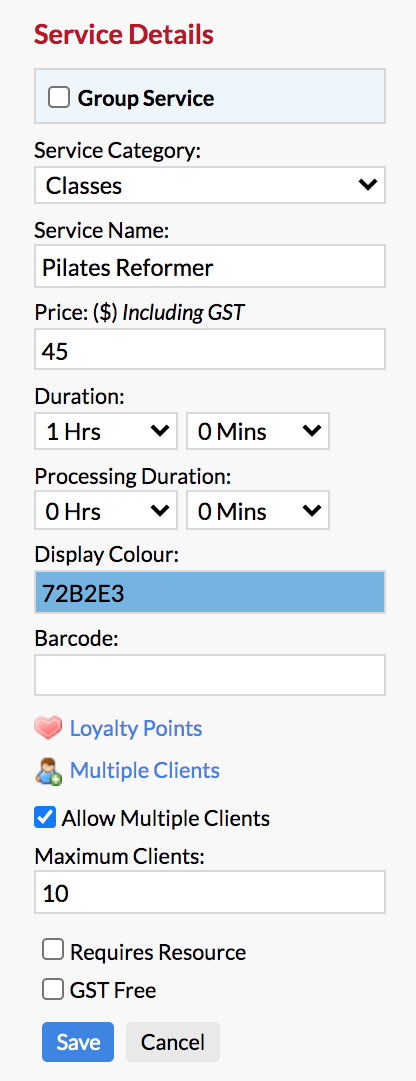The image size is (416, 1081).
Task: Open the Duration hours dropdown
Action: [x=106, y=431]
